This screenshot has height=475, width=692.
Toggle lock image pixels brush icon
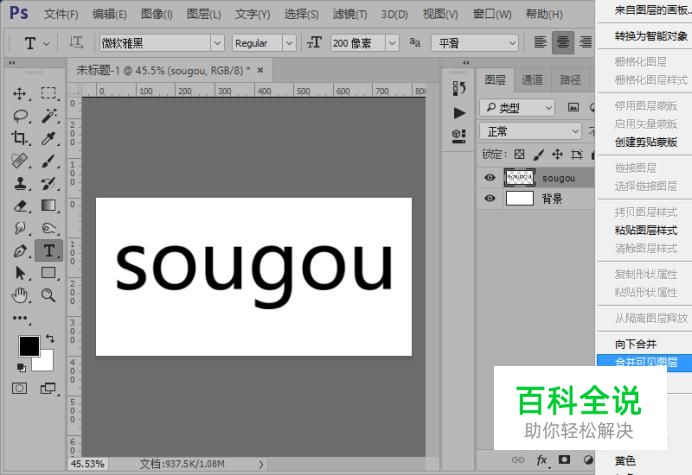pyautogui.click(x=538, y=155)
